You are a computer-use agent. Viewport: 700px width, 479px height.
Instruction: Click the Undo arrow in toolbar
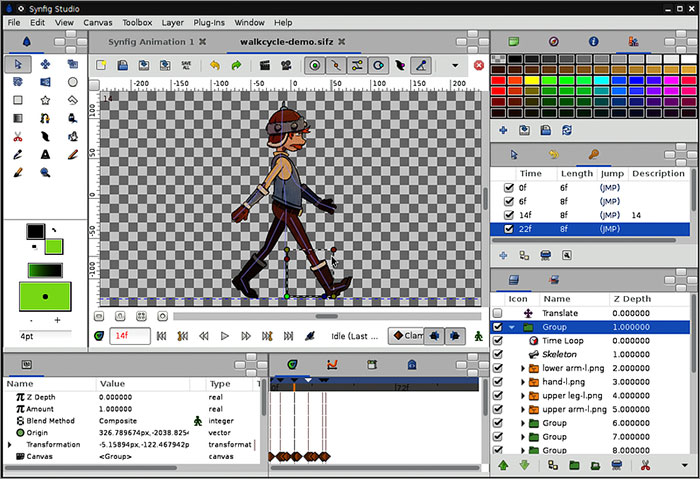coord(215,65)
